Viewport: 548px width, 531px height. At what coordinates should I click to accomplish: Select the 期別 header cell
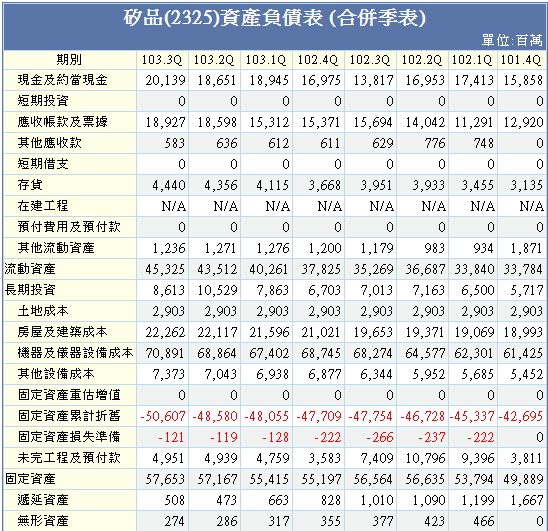[x=70, y=60]
